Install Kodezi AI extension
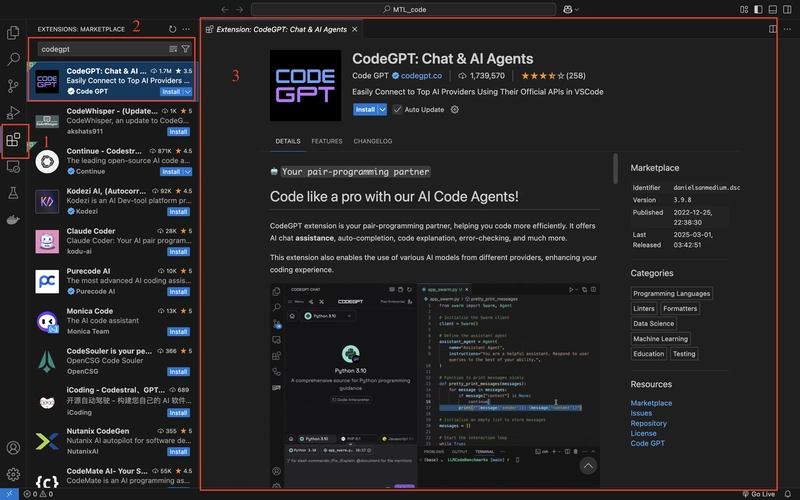800x500 pixels. click(178, 212)
